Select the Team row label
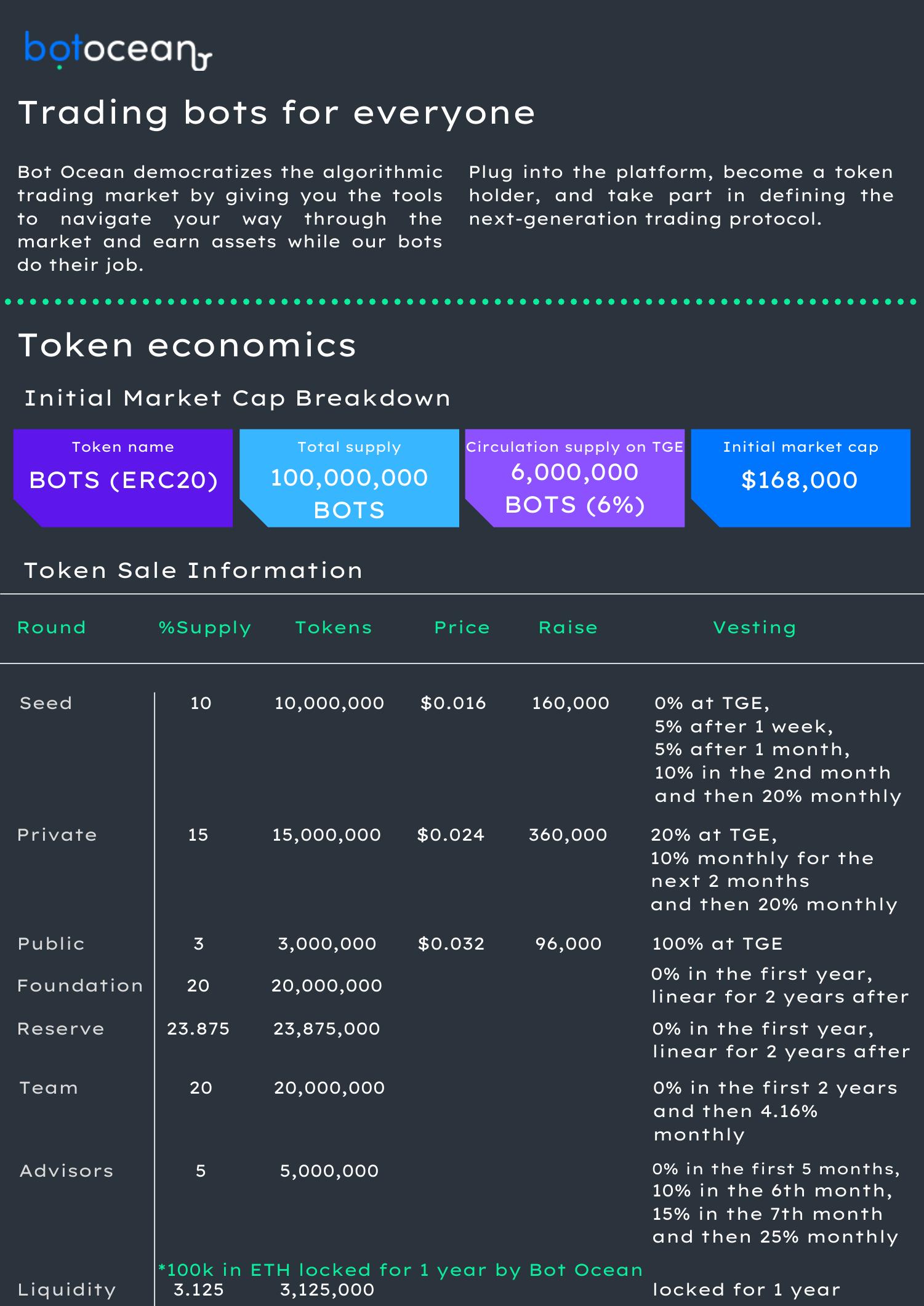This screenshot has height=1306, width=924. click(x=49, y=1088)
